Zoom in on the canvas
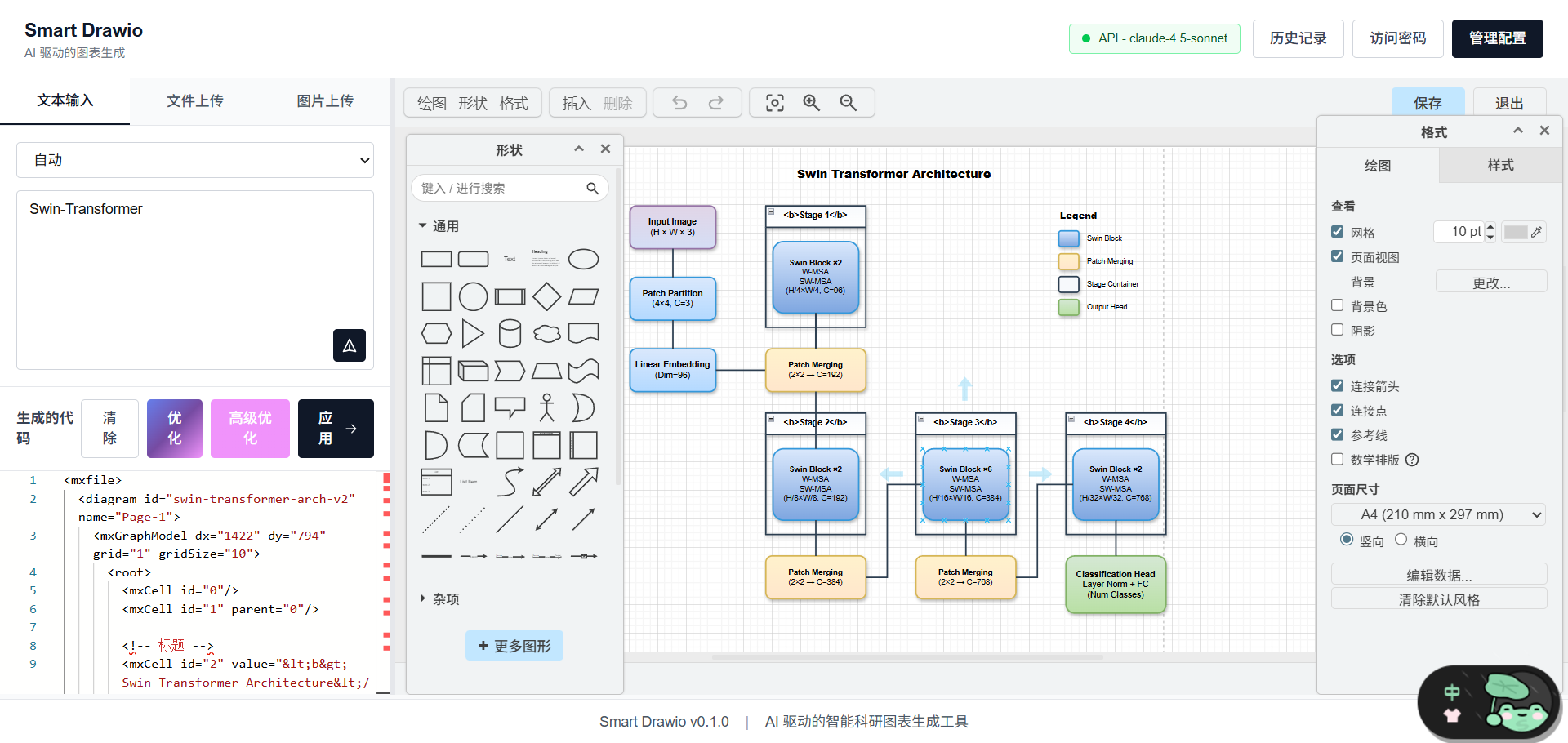 pyautogui.click(x=811, y=103)
